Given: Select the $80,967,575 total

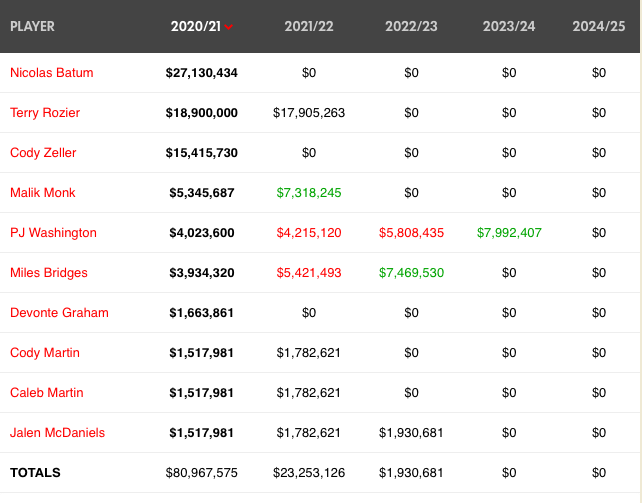Looking at the screenshot, I should point(201,473).
